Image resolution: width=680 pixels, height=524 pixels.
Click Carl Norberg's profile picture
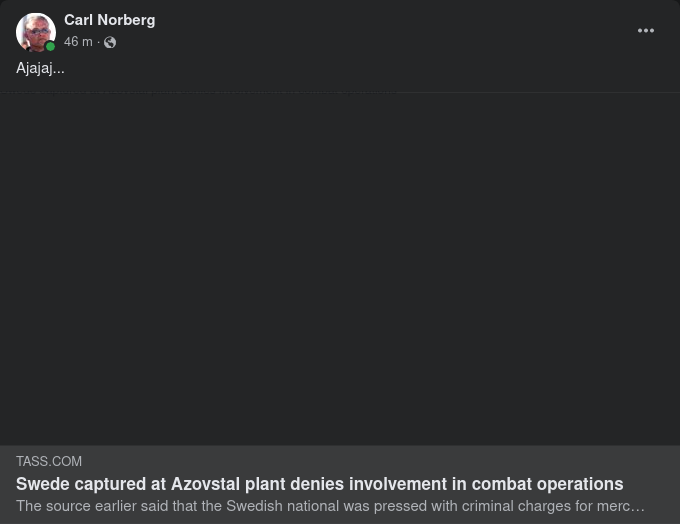35,31
